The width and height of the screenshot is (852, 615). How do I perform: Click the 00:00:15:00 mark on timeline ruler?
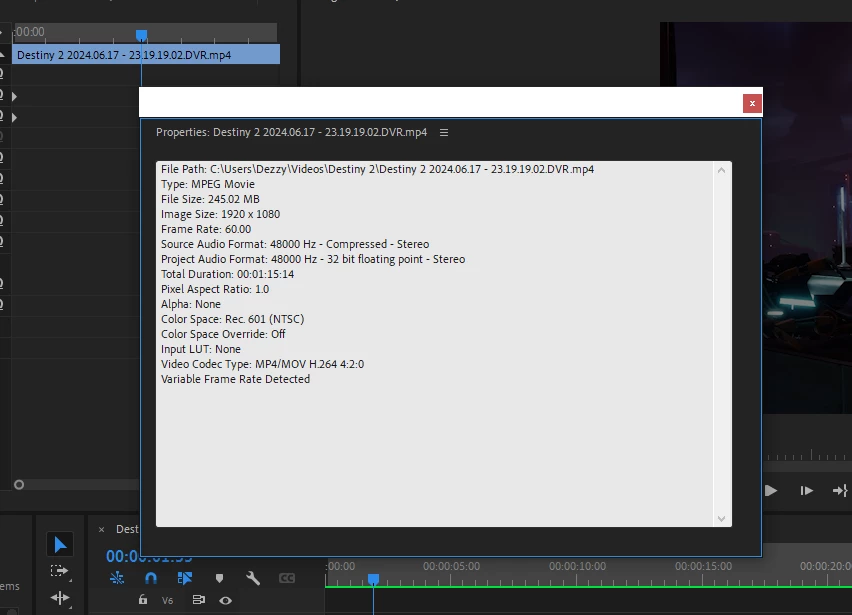coord(703,566)
